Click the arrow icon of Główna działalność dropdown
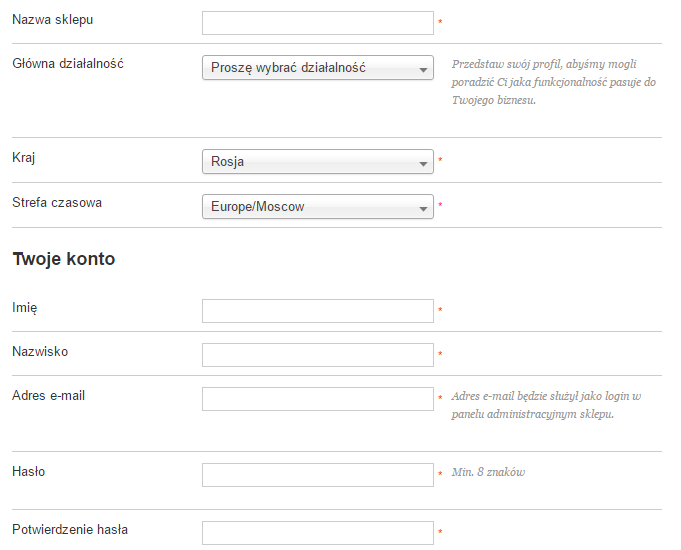 coord(423,70)
